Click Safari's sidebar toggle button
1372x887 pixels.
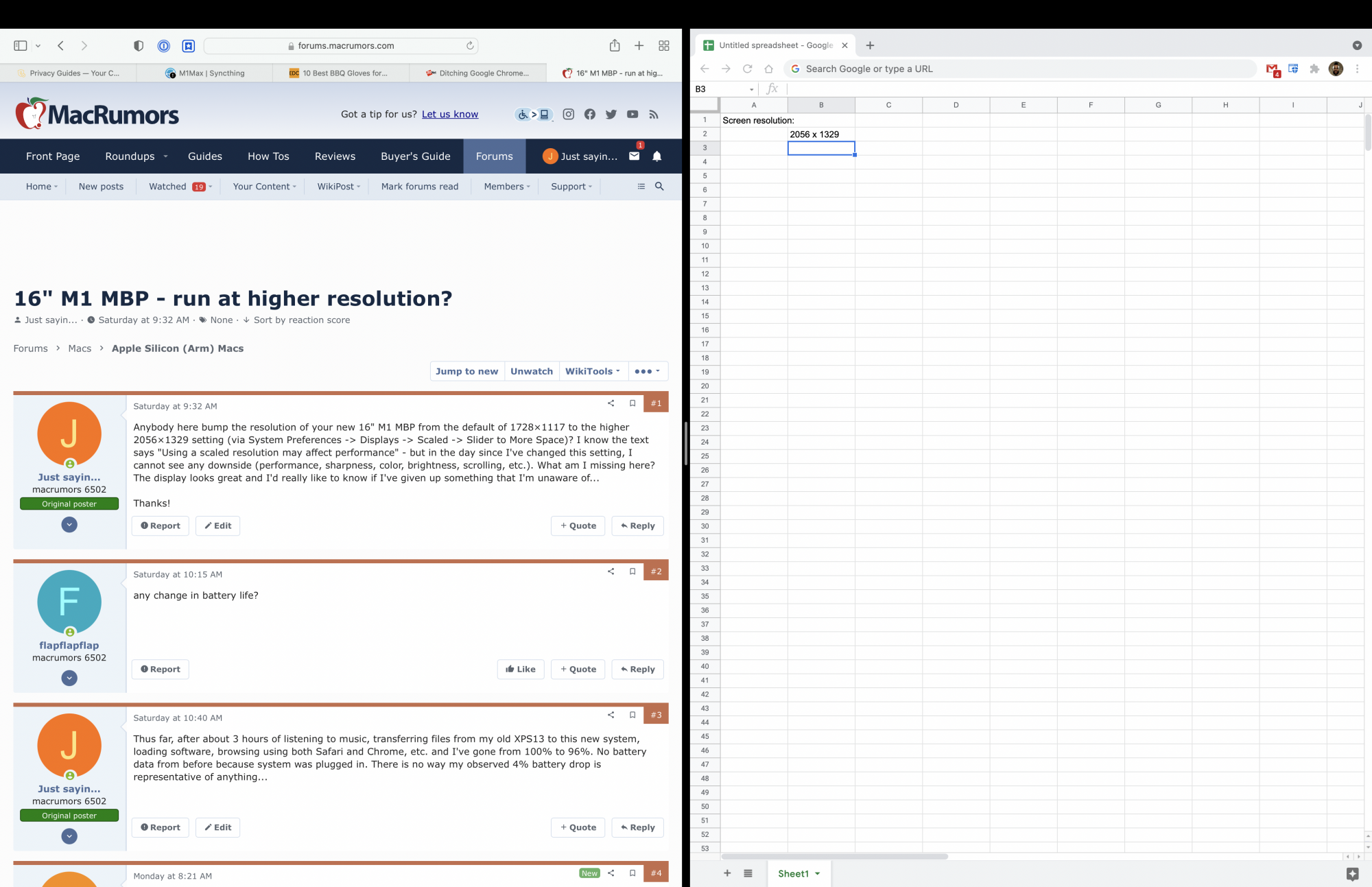click(x=21, y=46)
